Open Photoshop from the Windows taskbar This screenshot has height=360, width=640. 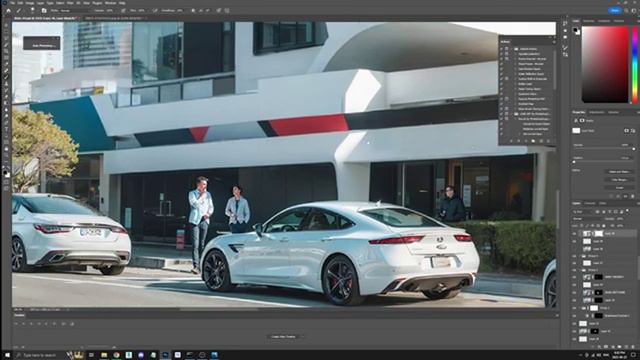tap(165, 355)
